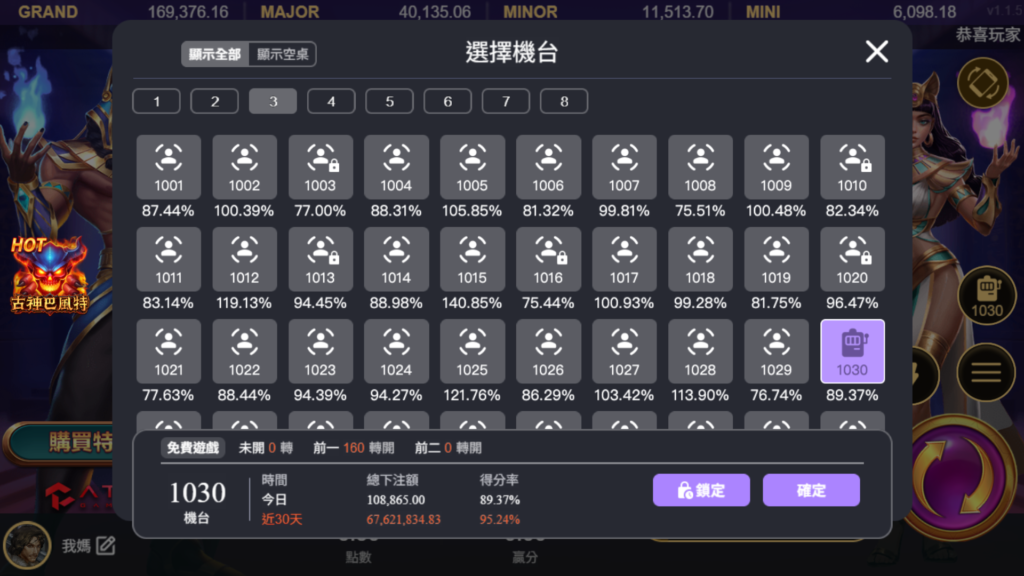Open the HOT 古神巴風特 game promo
The height and width of the screenshot is (576, 1024).
[49, 274]
